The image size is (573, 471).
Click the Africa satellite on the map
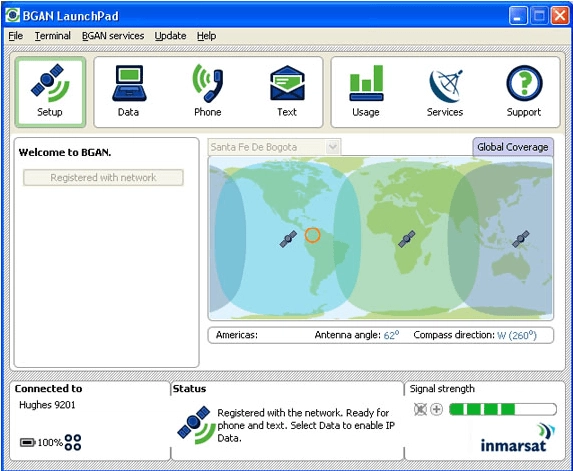click(406, 239)
